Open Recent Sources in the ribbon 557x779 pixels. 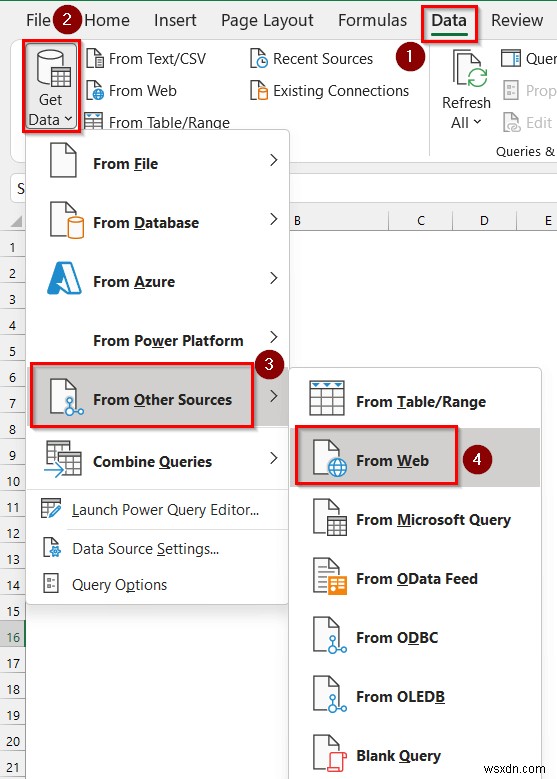pyautogui.click(x=312, y=59)
